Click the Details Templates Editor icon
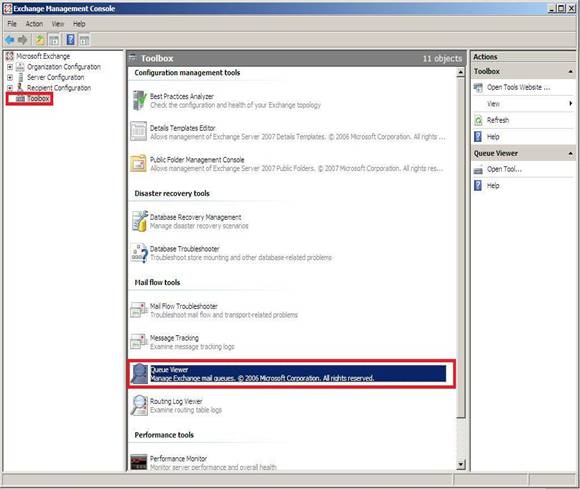Viewport: 580px width, 489px height. (x=139, y=132)
